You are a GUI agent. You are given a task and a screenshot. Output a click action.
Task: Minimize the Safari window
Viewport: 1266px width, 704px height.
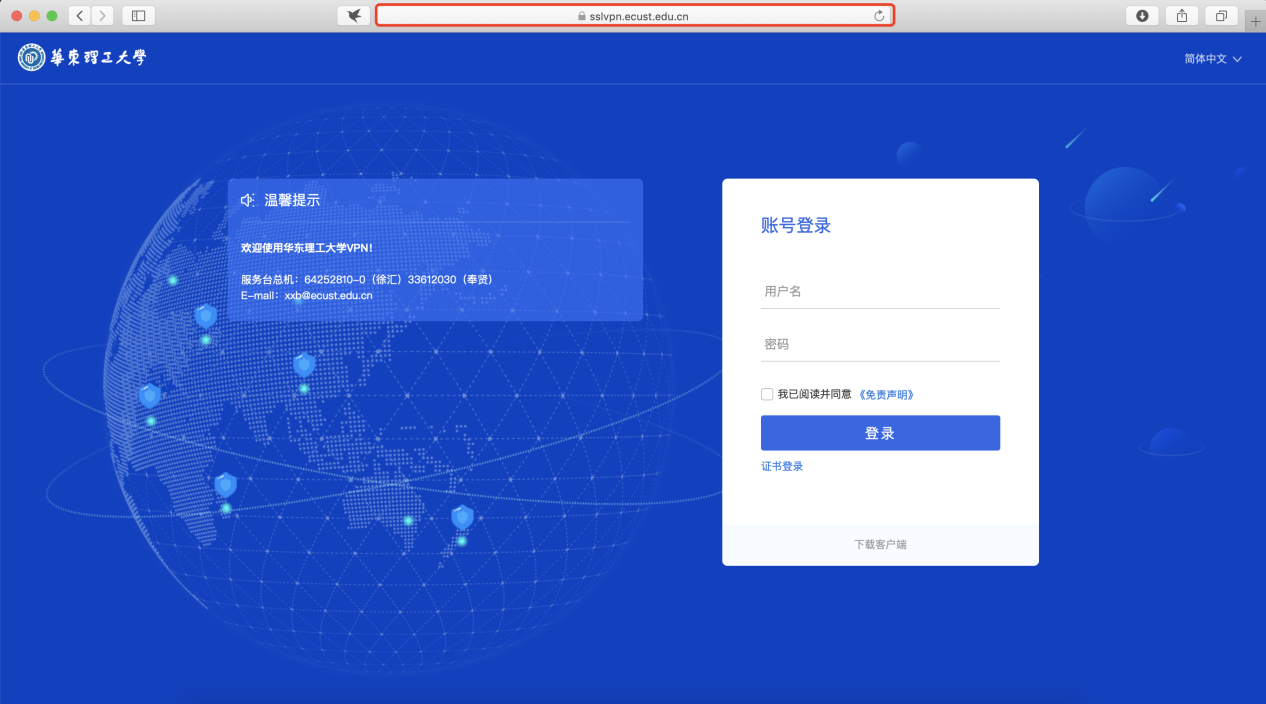point(34,16)
